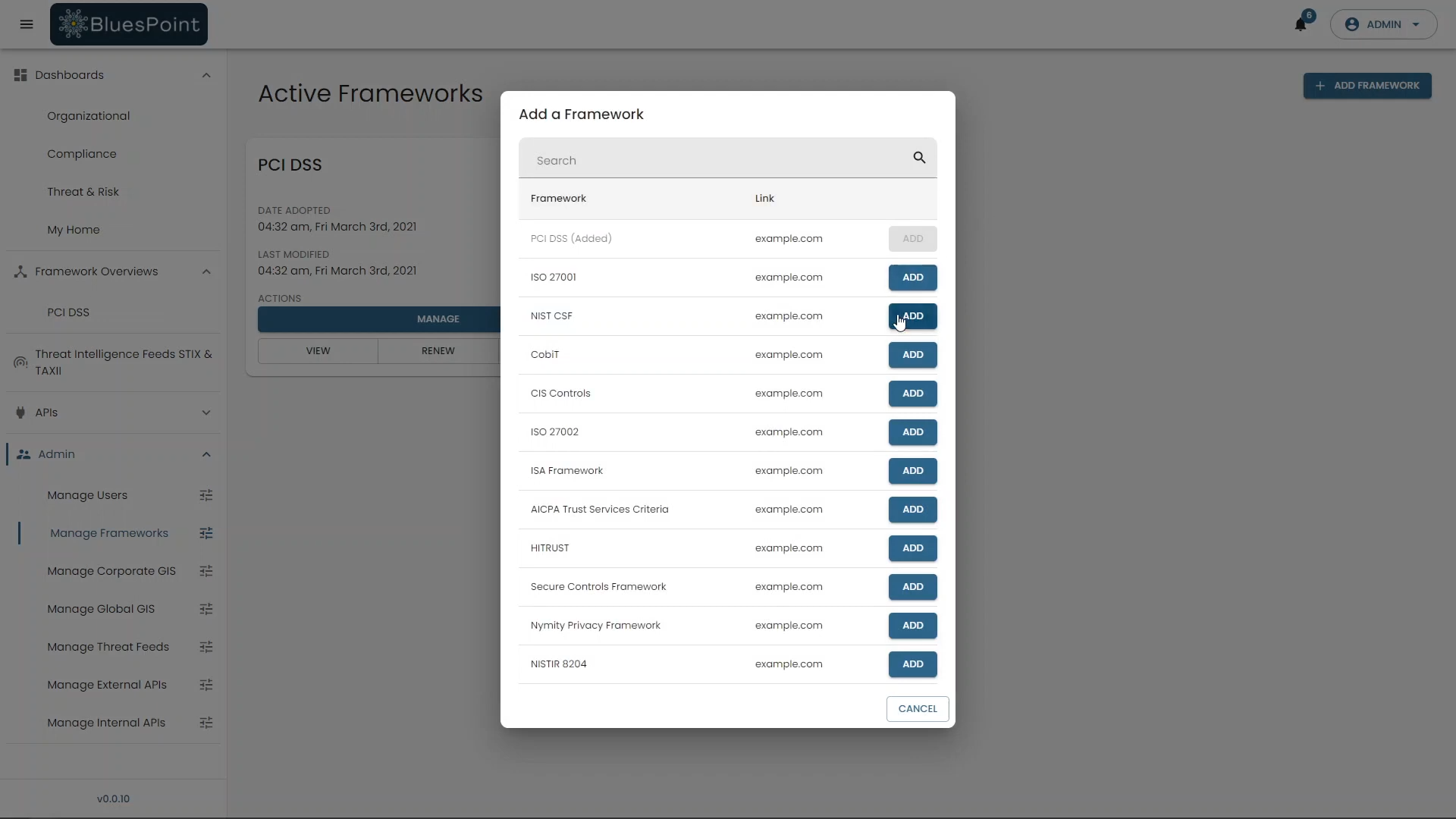
Task: Add the NIST CSF framework
Action: pyautogui.click(x=912, y=316)
